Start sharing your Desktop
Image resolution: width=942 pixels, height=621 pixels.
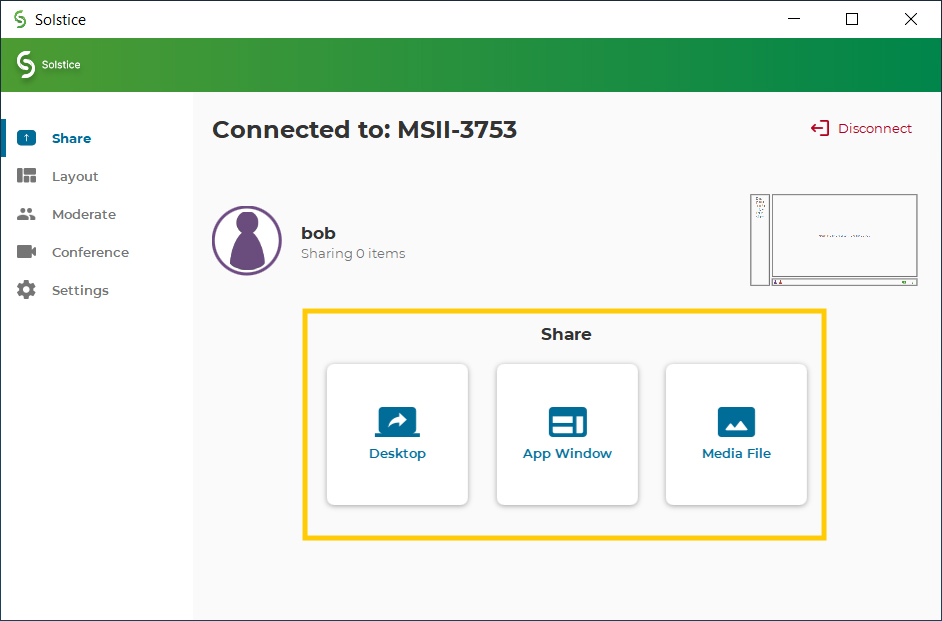point(397,434)
